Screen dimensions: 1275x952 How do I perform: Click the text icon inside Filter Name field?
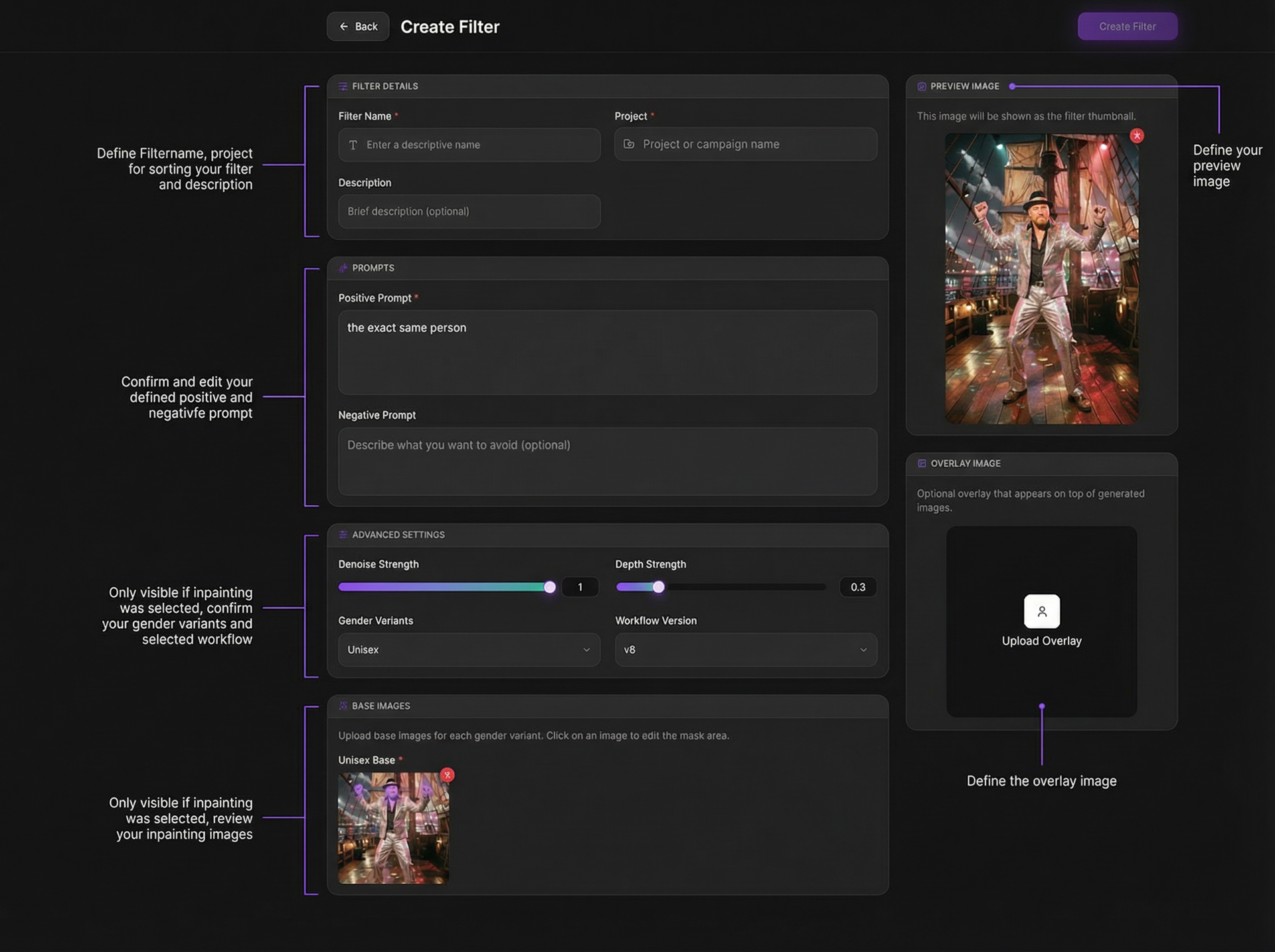(x=353, y=145)
